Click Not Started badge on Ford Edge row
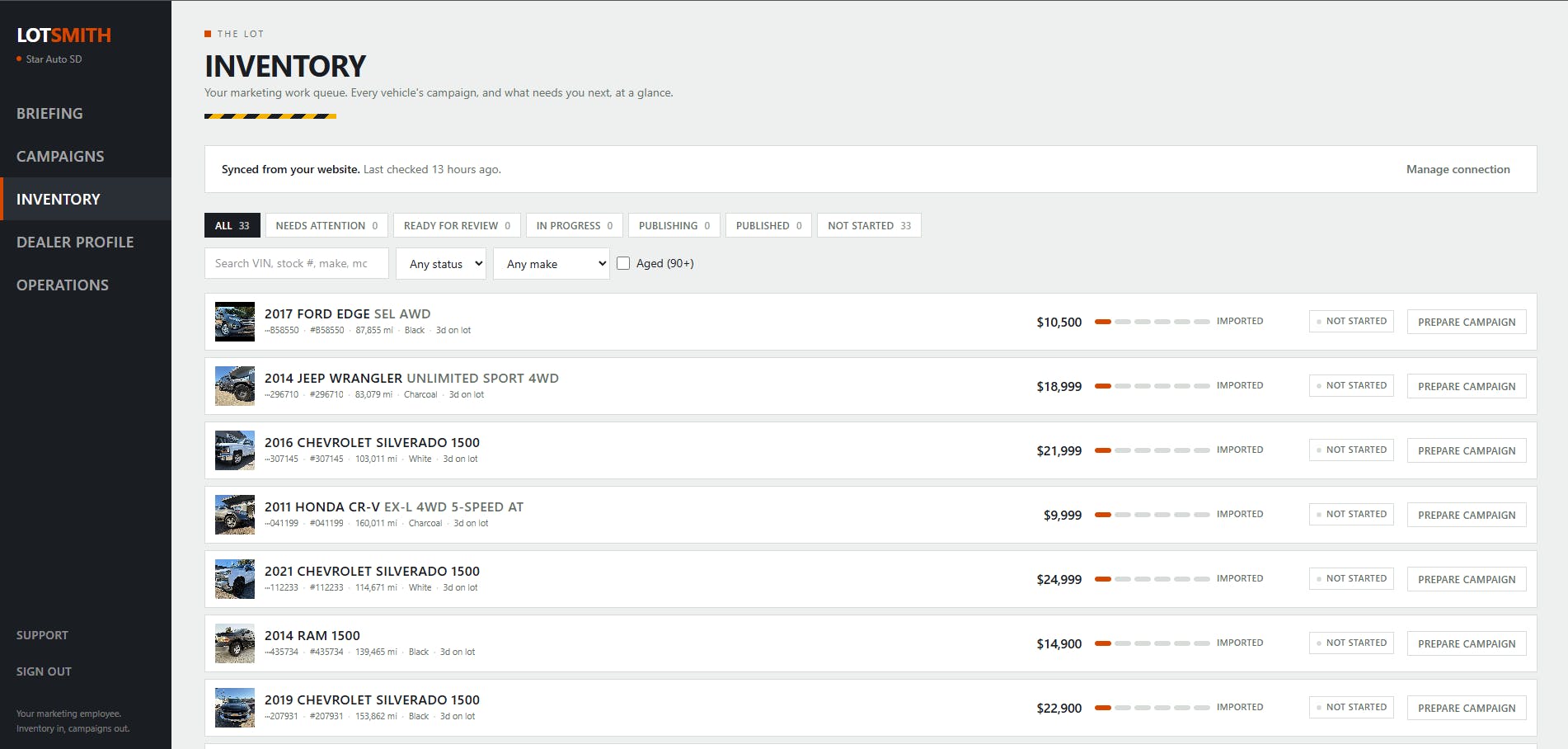1568x749 pixels. point(1351,321)
